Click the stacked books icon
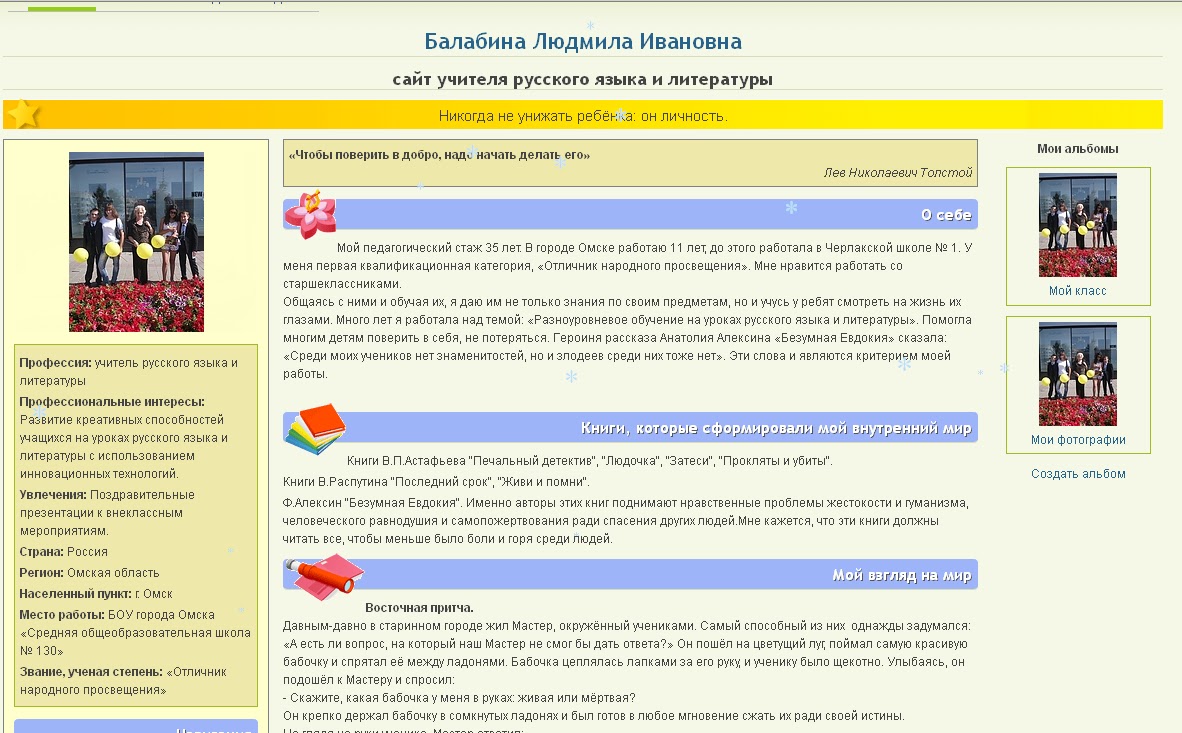 click(315, 428)
